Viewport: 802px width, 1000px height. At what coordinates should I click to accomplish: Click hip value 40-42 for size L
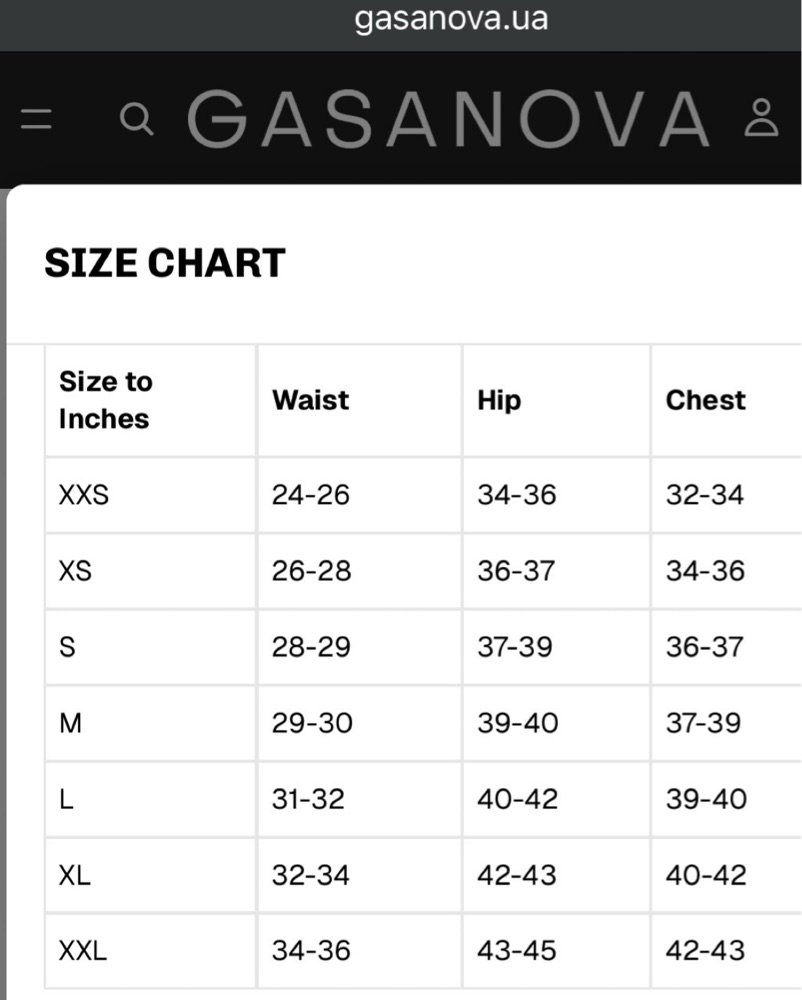tap(518, 799)
